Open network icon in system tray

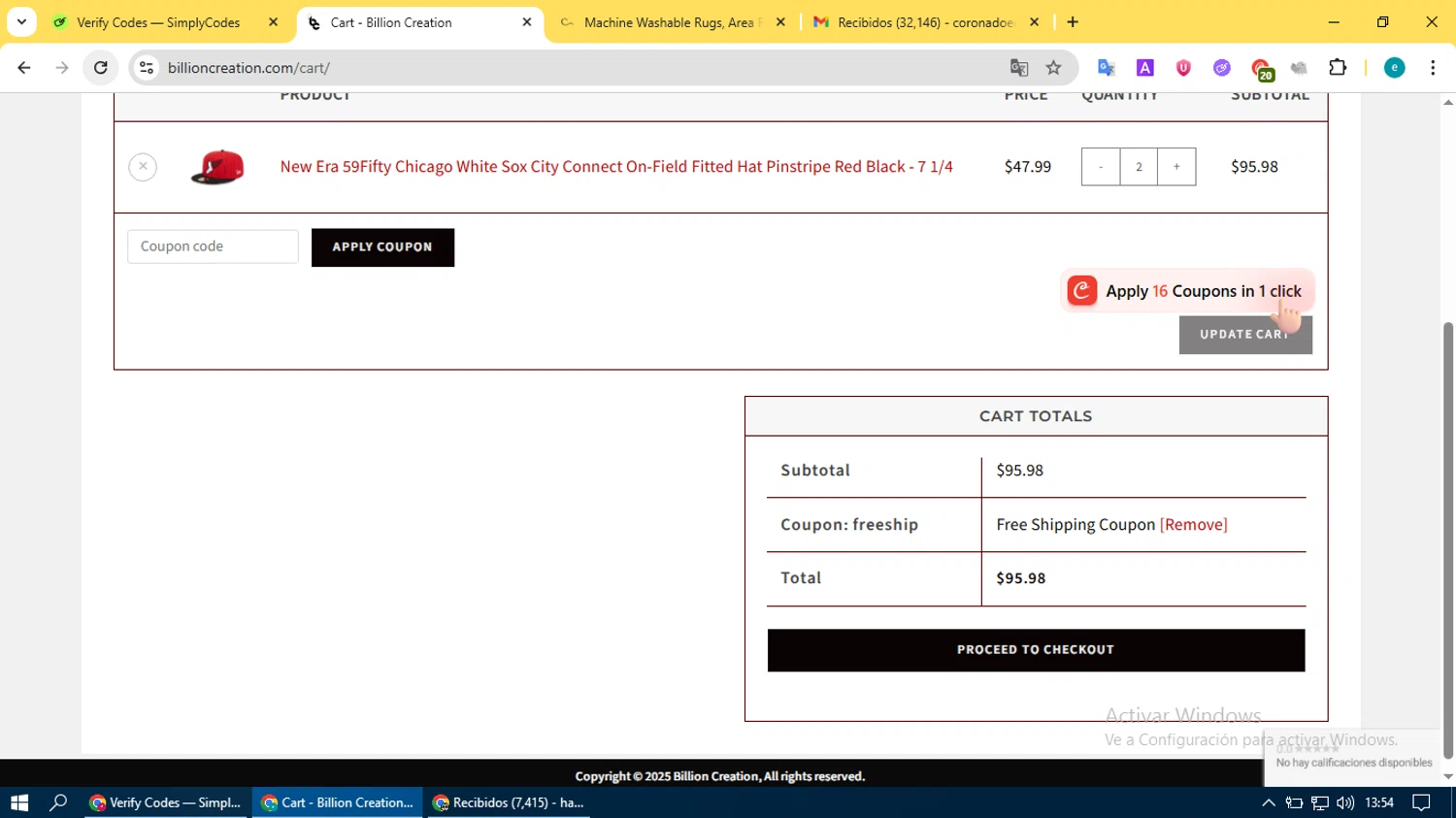pyautogui.click(x=1320, y=802)
